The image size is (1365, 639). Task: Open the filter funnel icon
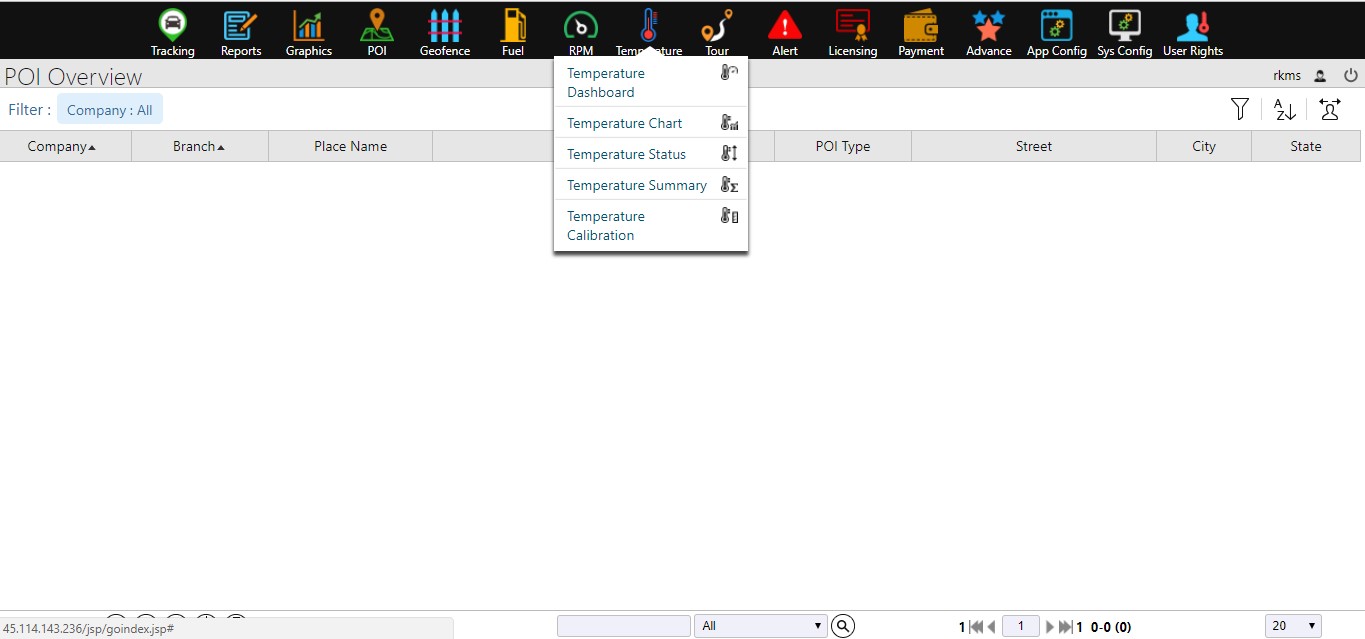point(1240,109)
